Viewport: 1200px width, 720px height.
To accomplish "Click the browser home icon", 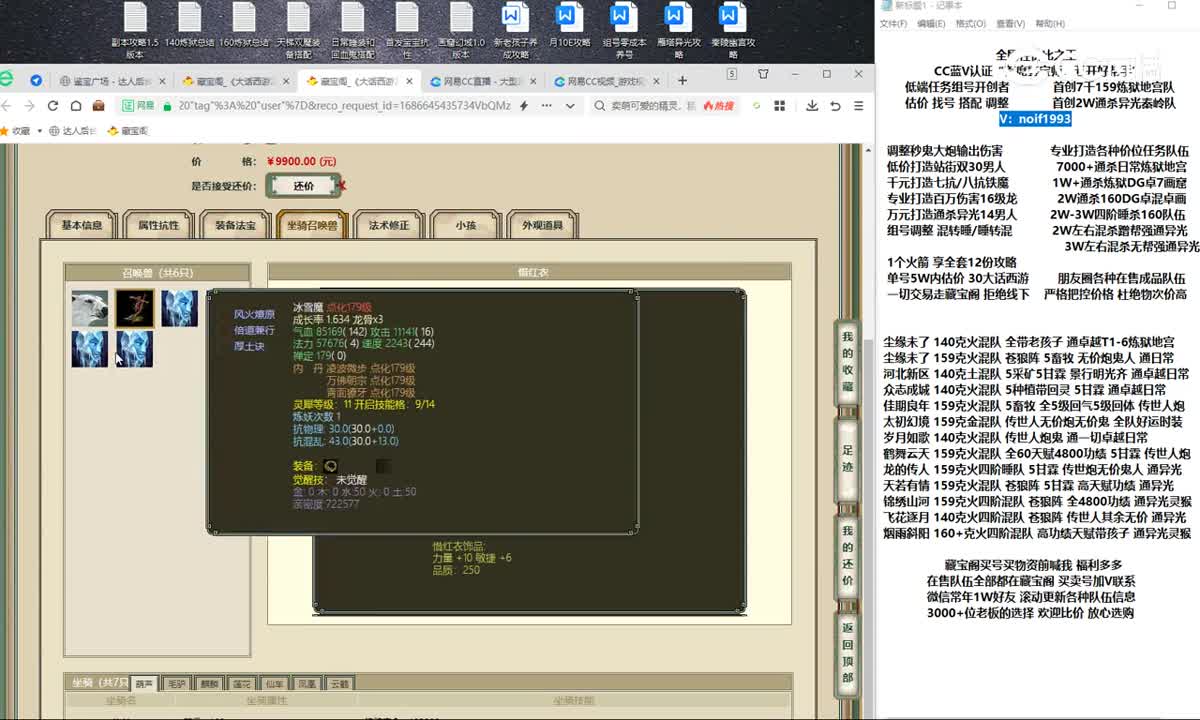I will click(x=76, y=106).
